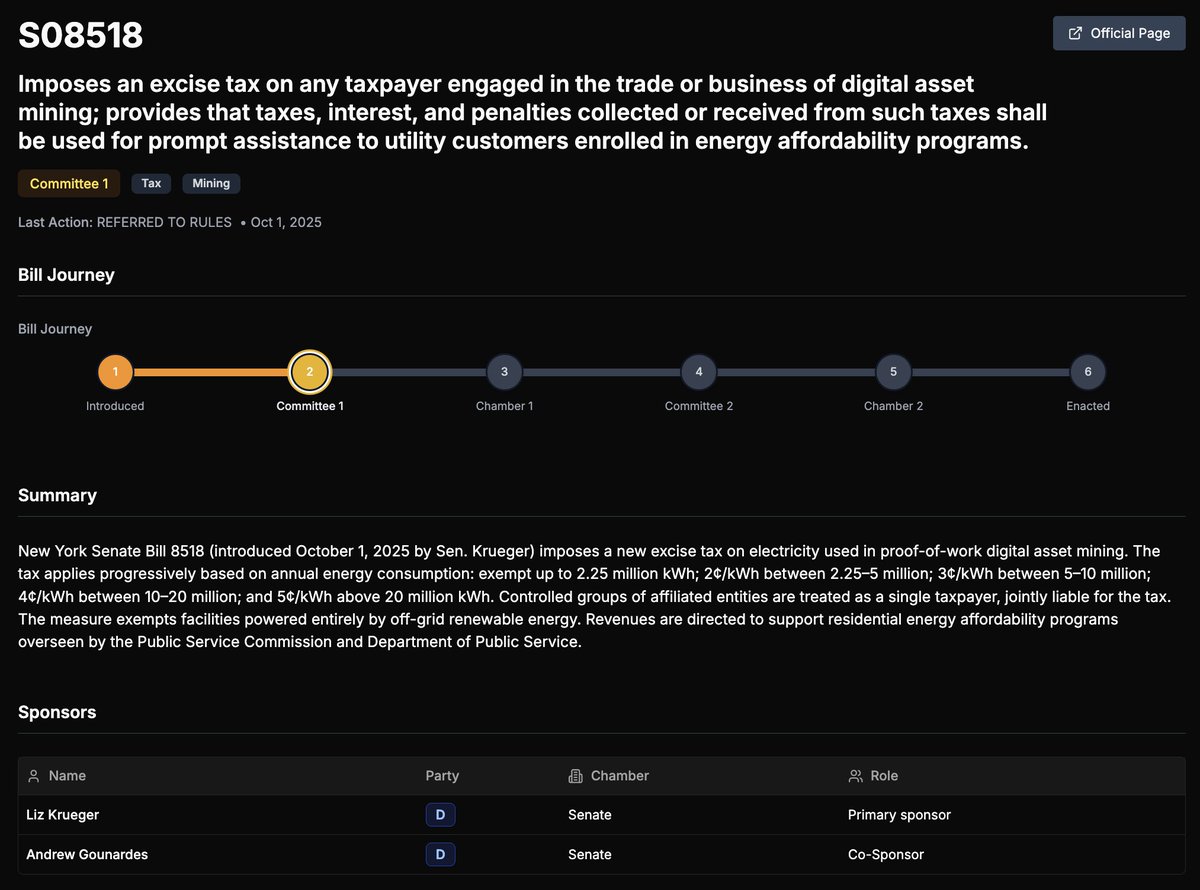Click step 1 Introduced in Bill Journey
The width and height of the screenshot is (1200, 890).
115,372
